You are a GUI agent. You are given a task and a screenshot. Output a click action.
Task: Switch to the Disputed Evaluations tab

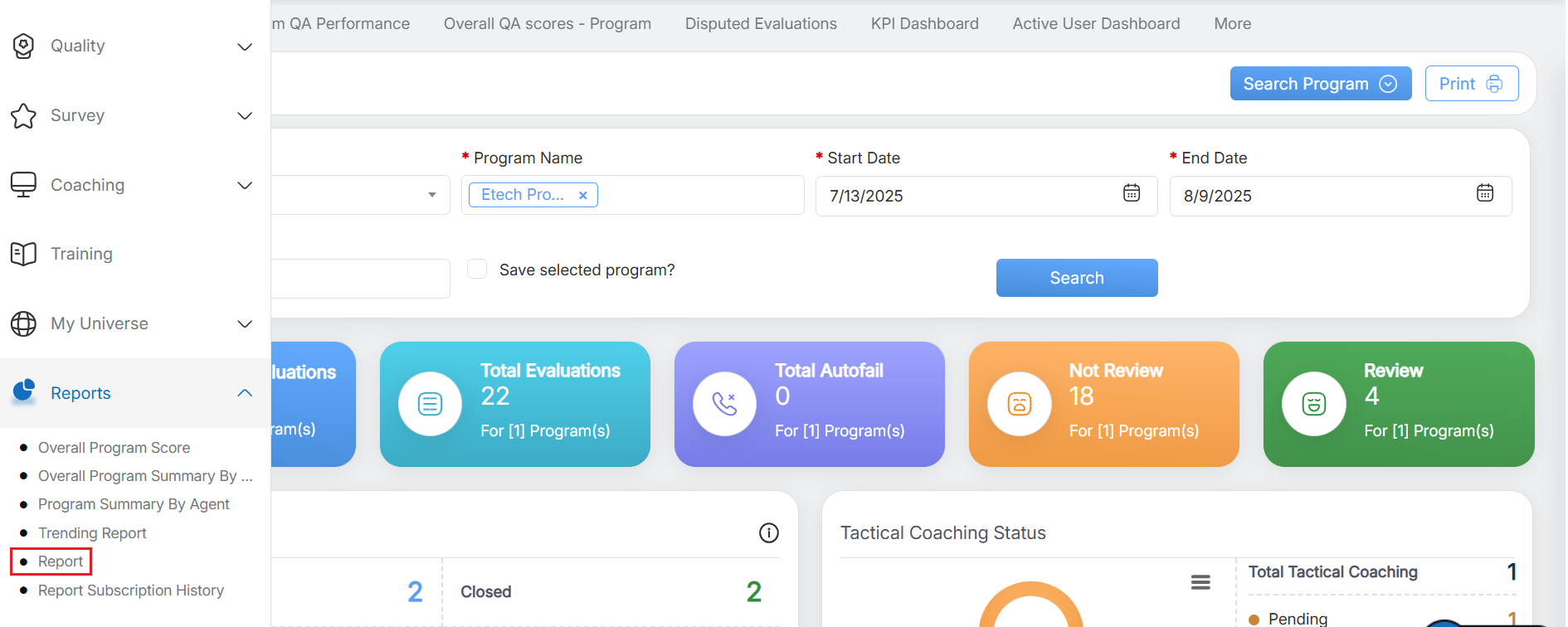coord(761,24)
